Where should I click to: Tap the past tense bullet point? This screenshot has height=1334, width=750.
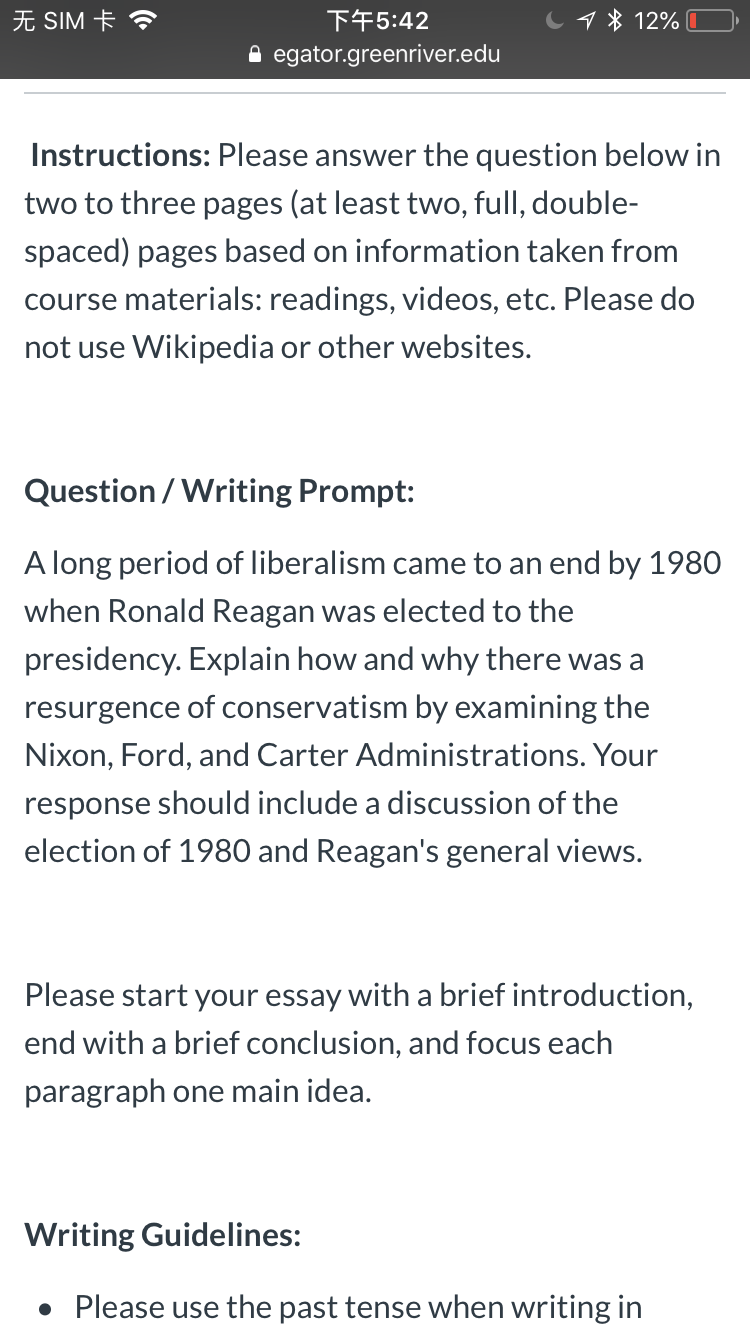pos(340,1307)
